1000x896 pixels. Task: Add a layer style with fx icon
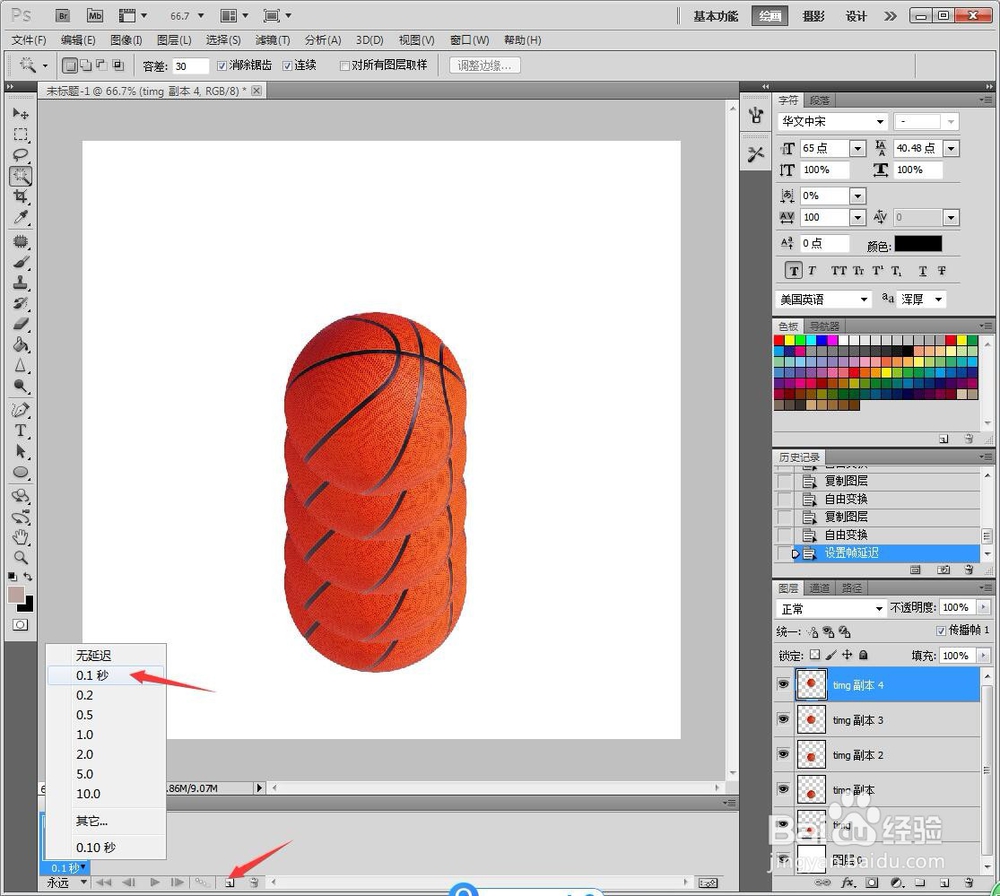848,883
